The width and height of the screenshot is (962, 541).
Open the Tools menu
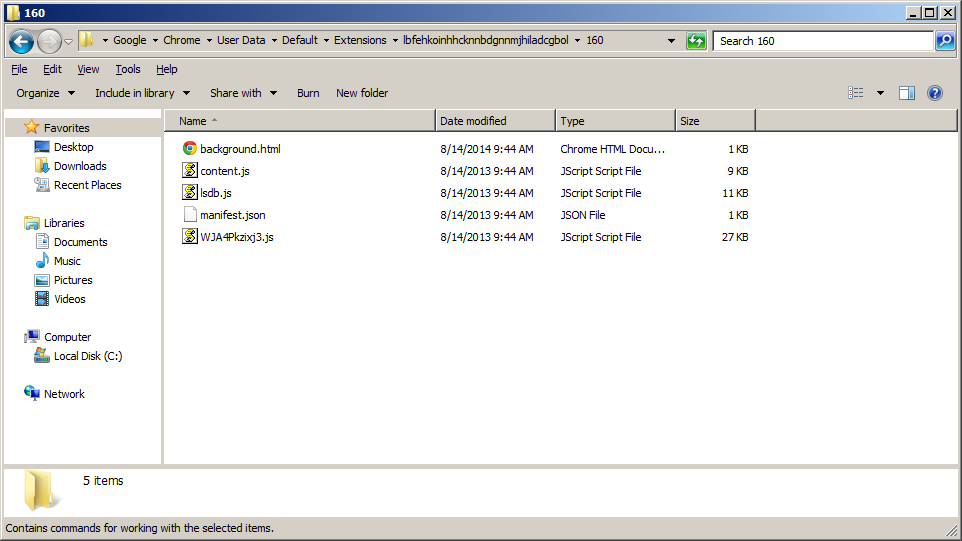coord(128,69)
